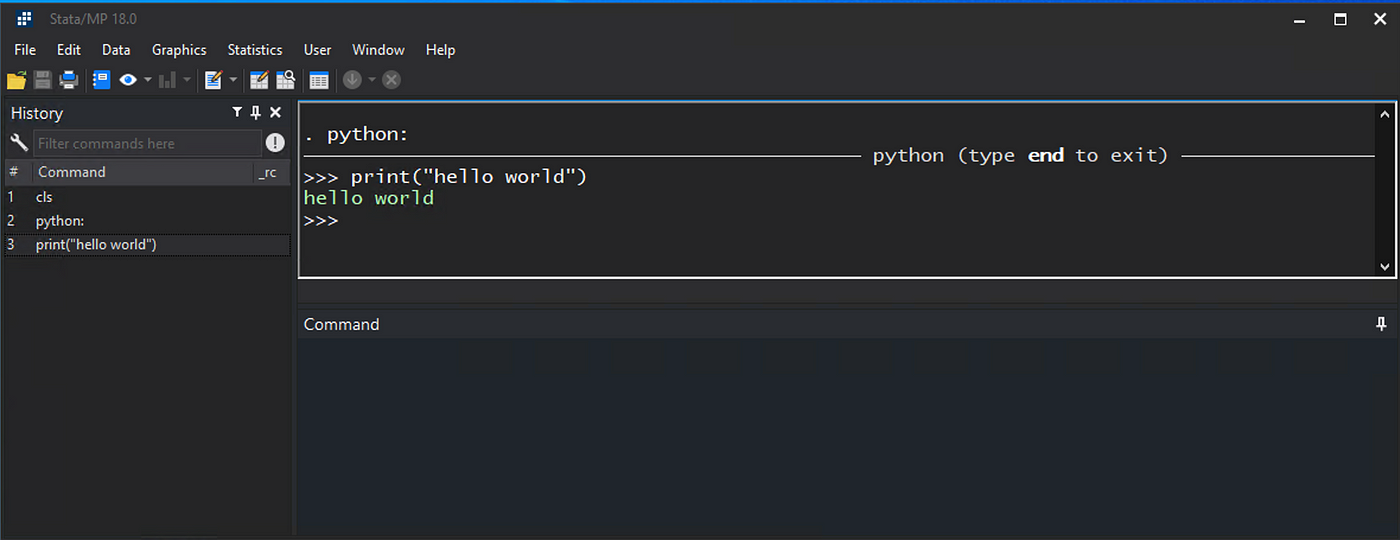
Task: Toggle the History panel pin
Action: [256, 113]
